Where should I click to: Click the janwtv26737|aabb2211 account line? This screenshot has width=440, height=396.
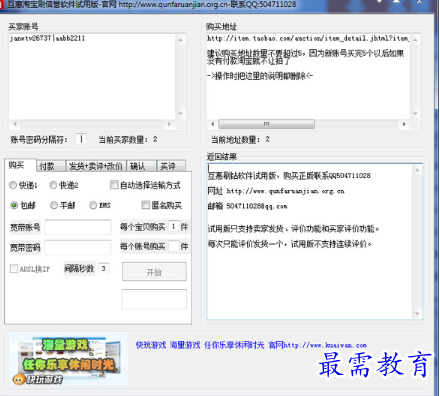click(x=47, y=38)
